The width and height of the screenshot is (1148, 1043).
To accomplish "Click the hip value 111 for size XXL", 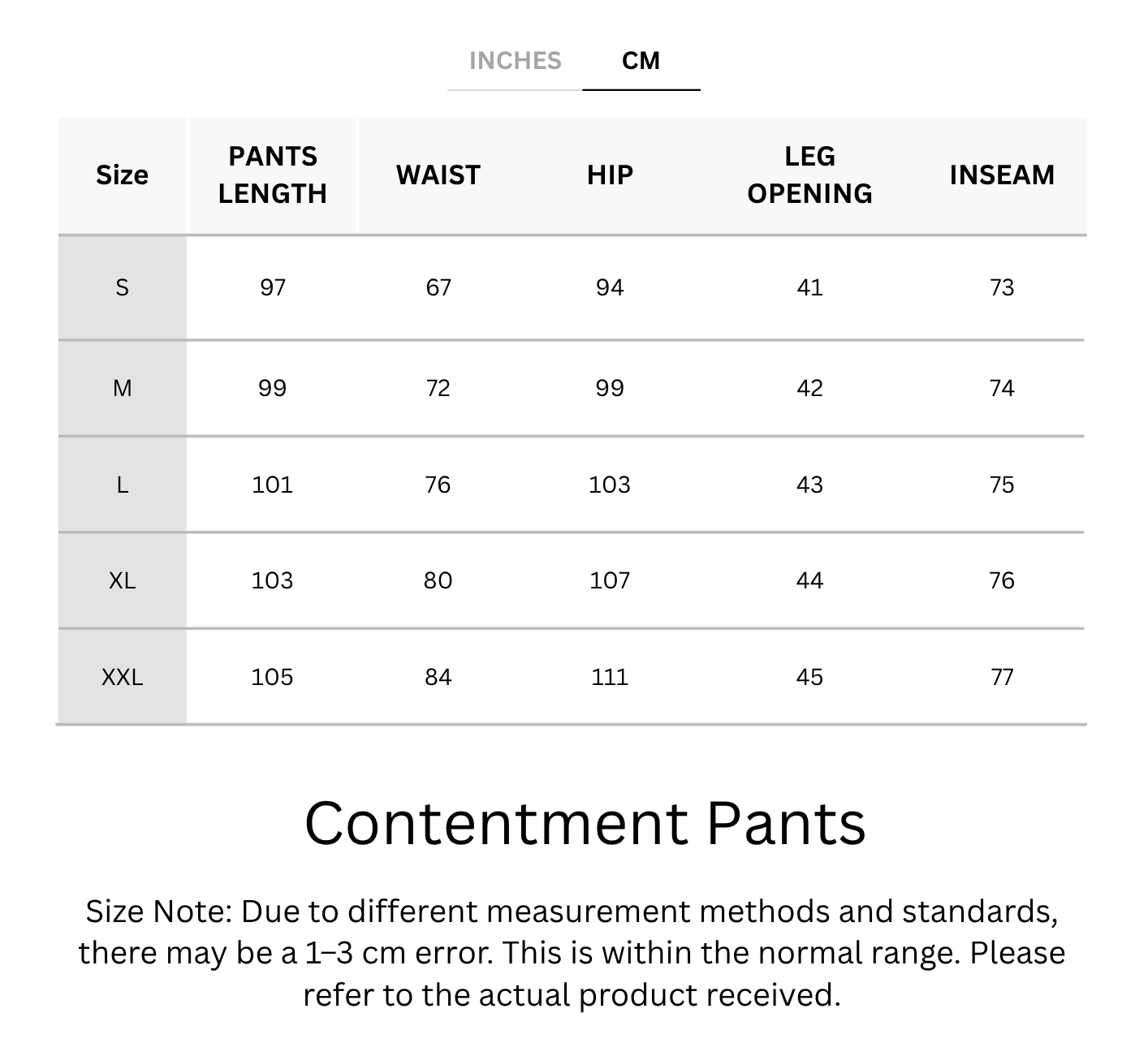I will click(x=610, y=677).
